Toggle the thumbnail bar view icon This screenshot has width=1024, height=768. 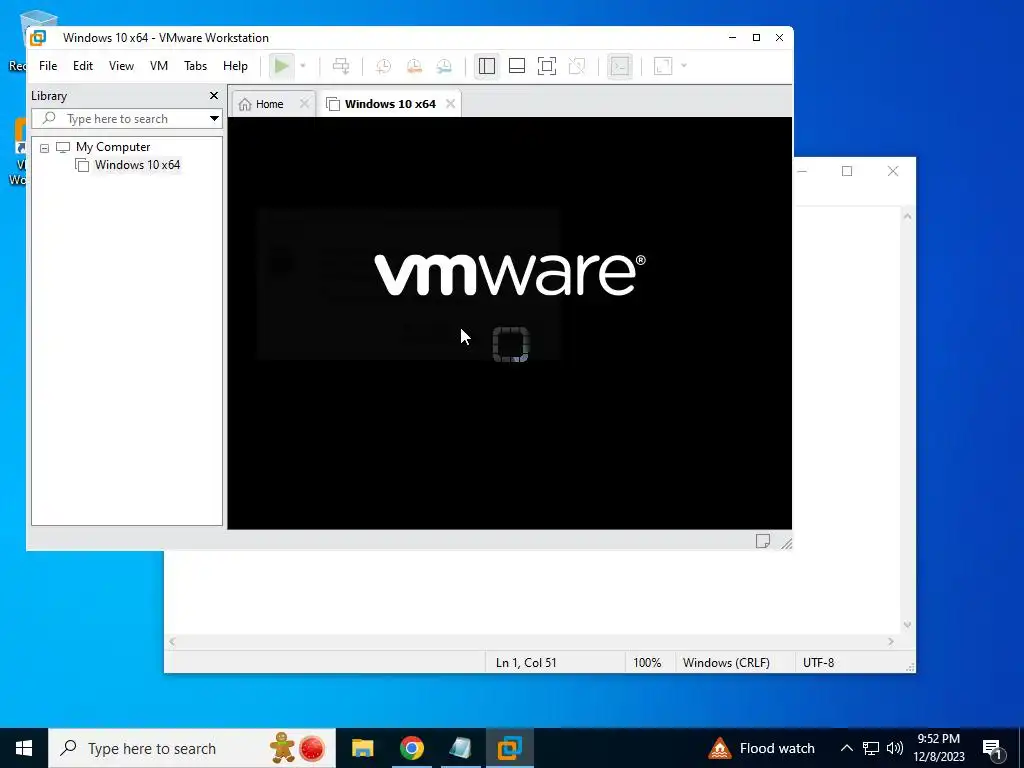coord(517,66)
